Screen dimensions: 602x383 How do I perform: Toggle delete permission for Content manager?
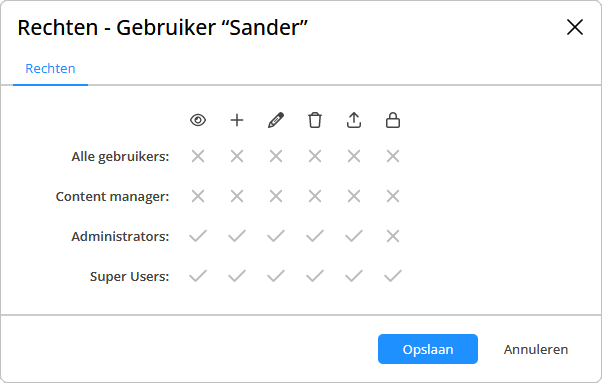click(x=315, y=196)
